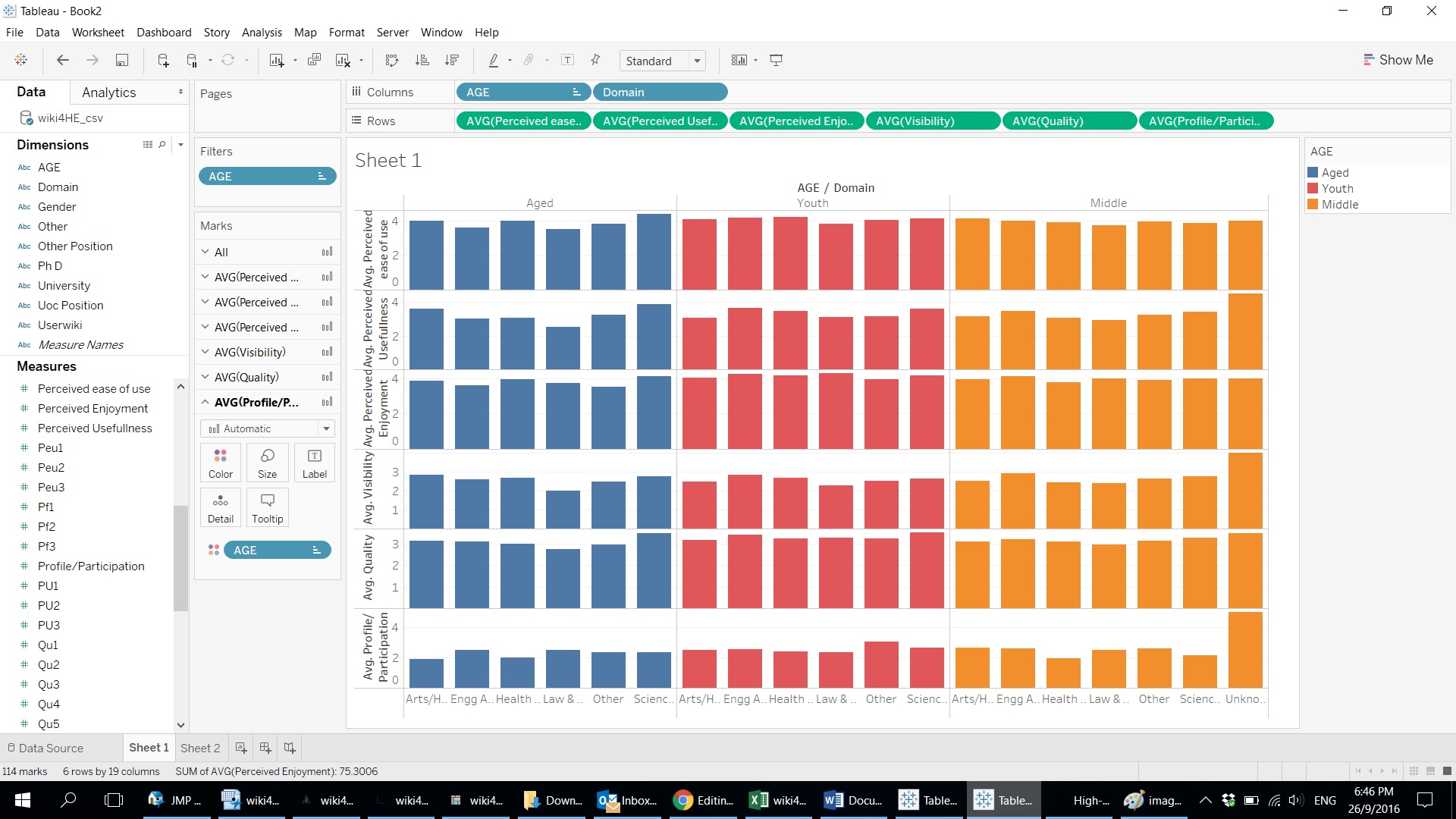Click the Fix Axes pin icon
Image resolution: width=1456 pixels, height=819 pixels.
click(x=596, y=61)
